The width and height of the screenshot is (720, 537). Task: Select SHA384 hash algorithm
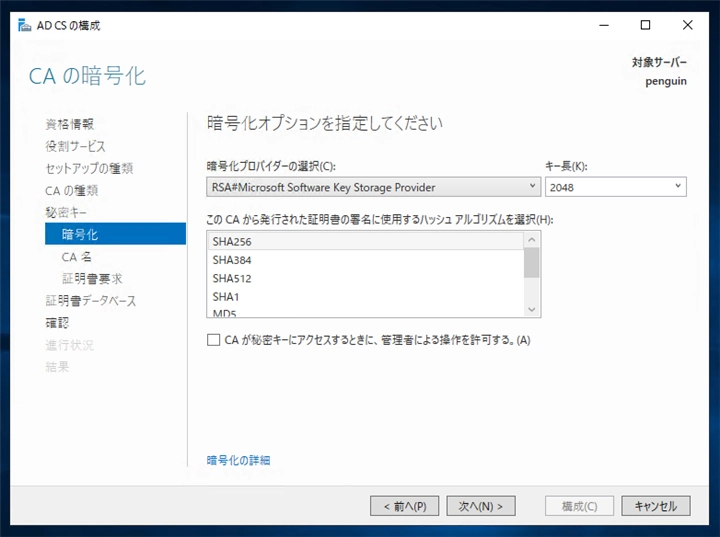[x=366, y=260]
